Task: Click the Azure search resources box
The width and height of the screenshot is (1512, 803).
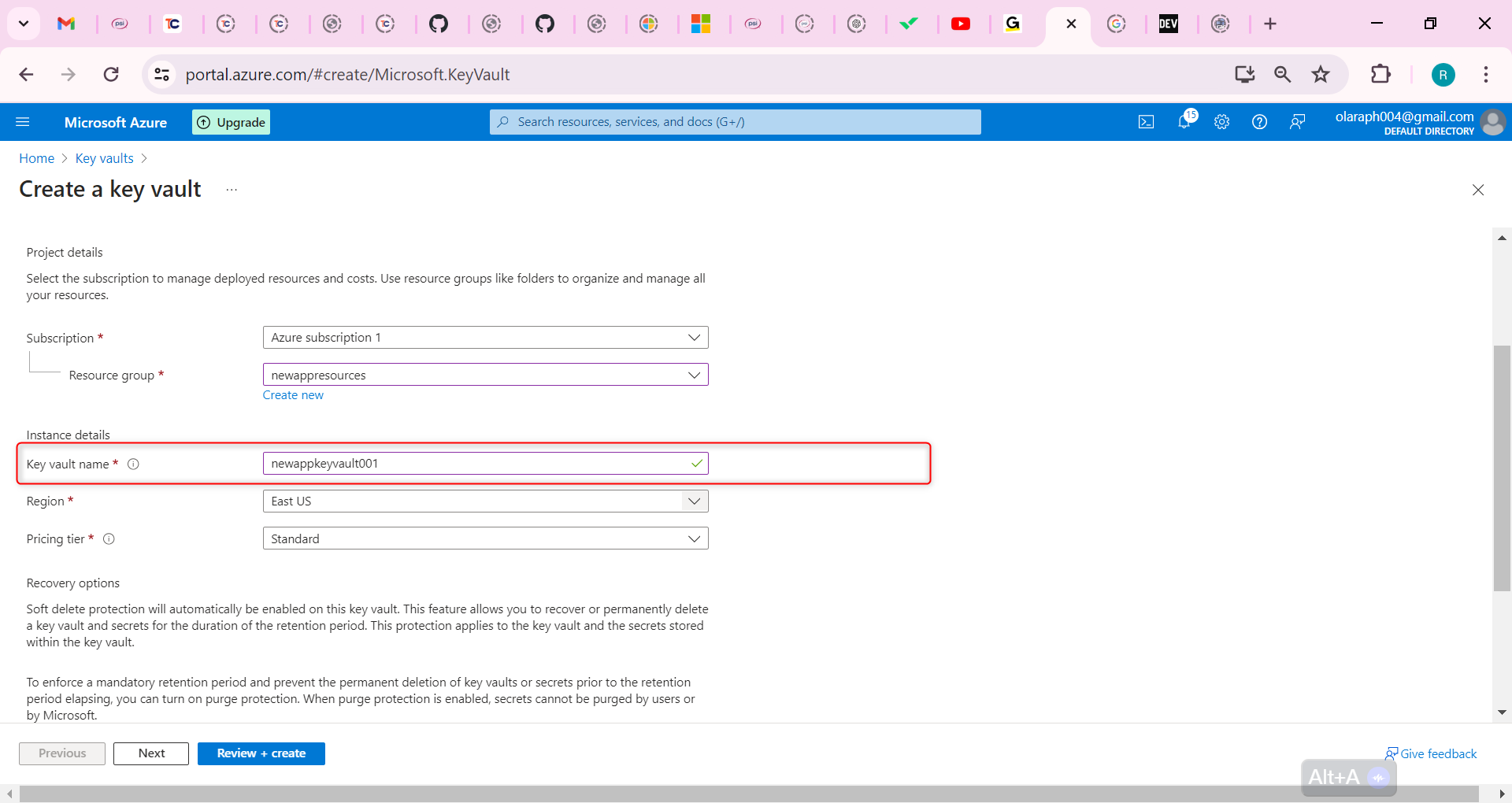Action: click(736, 122)
